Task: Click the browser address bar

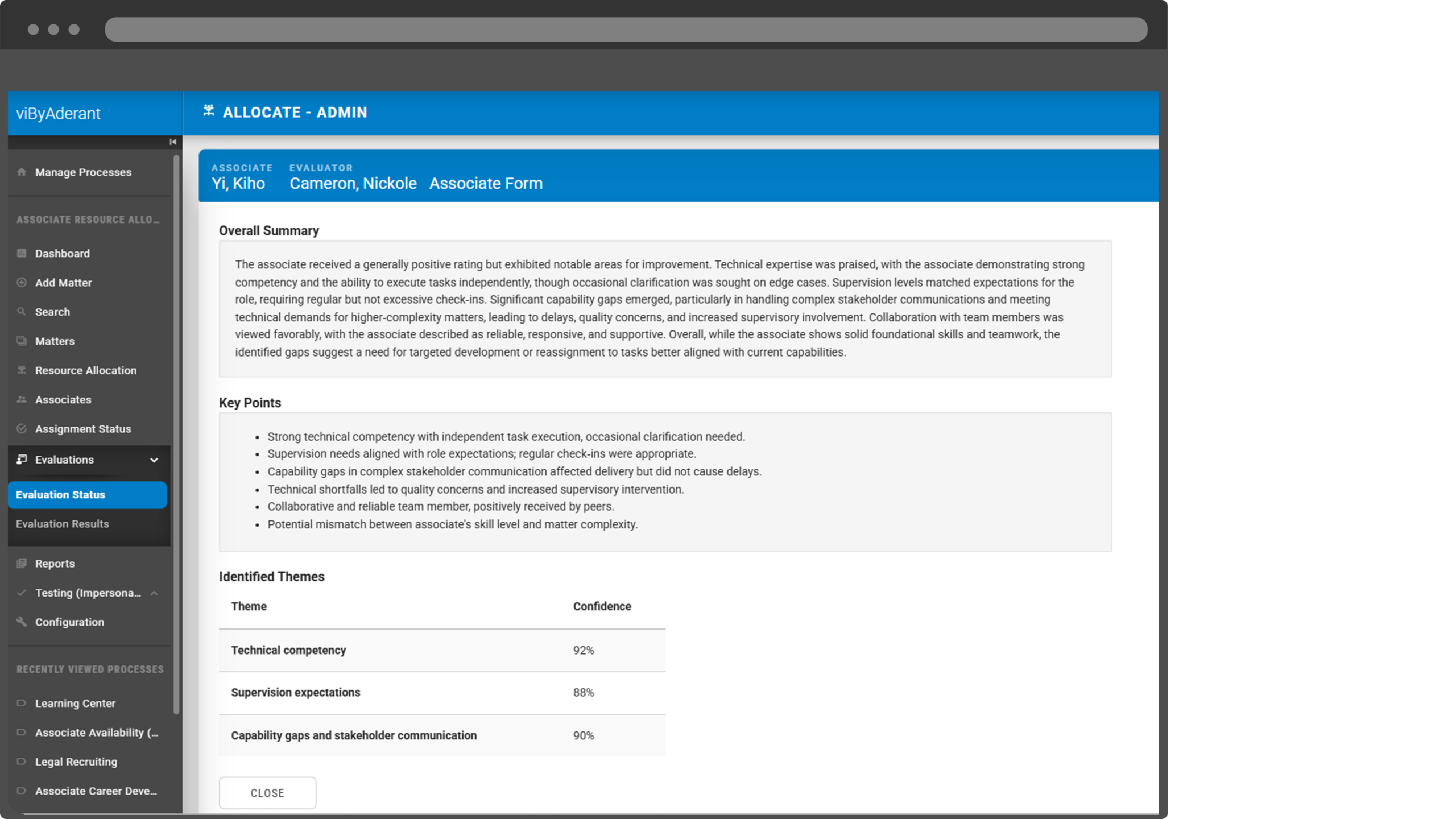Action: click(x=626, y=30)
